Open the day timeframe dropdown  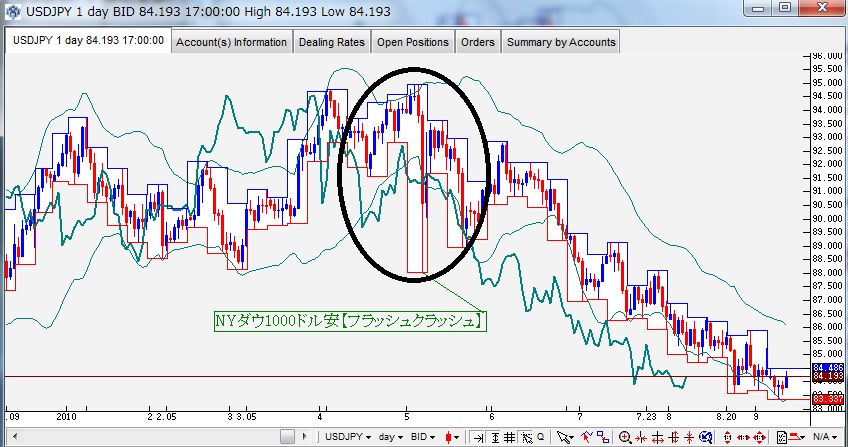(390, 437)
